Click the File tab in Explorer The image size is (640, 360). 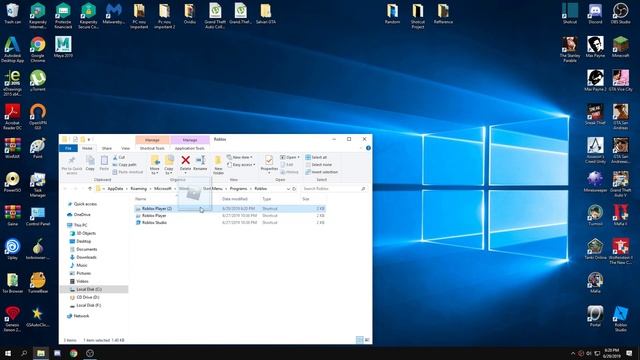(x=68, y=148)
